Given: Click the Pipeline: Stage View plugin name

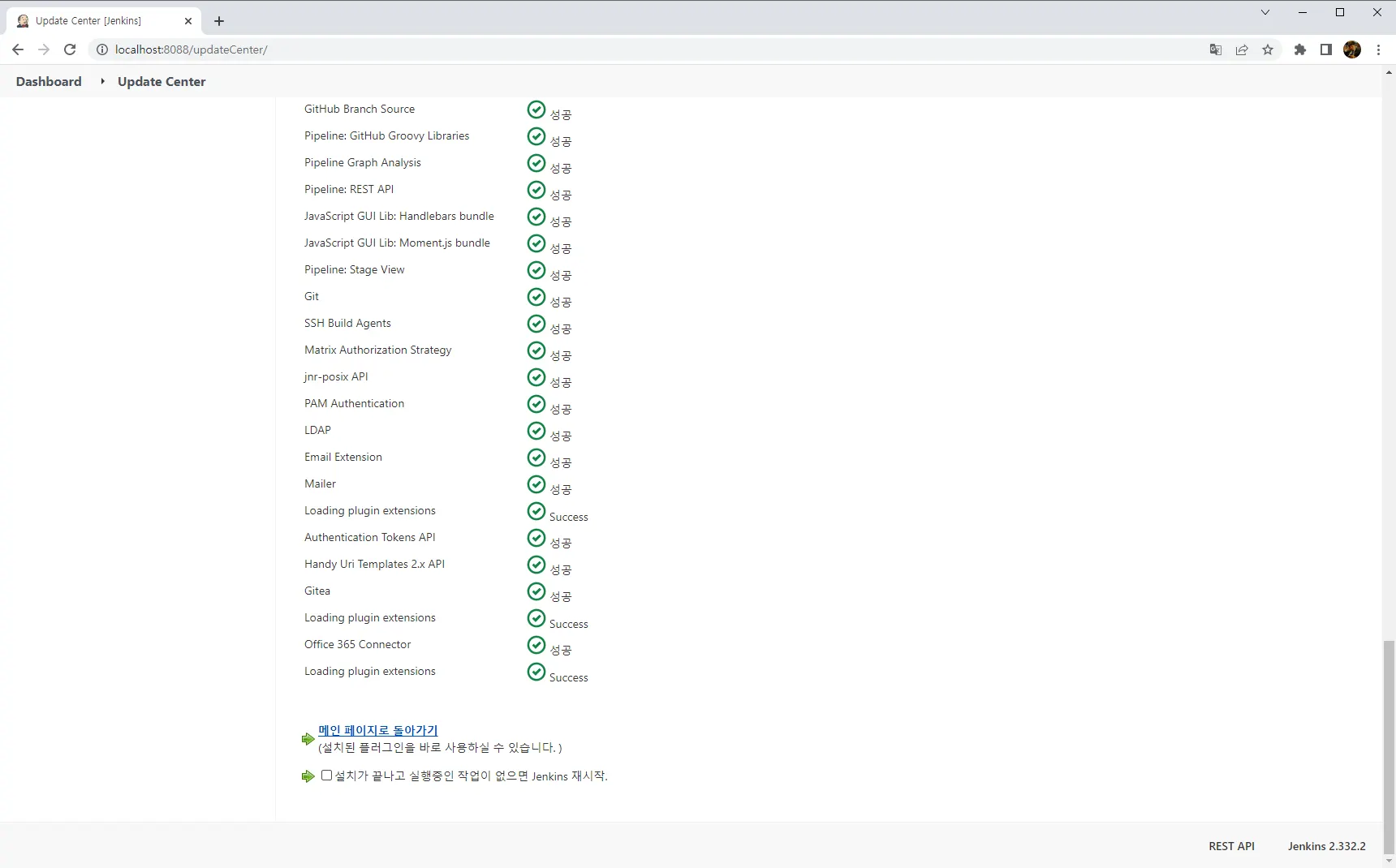Looking at the screenshot, I should click(x=355, y=269).
